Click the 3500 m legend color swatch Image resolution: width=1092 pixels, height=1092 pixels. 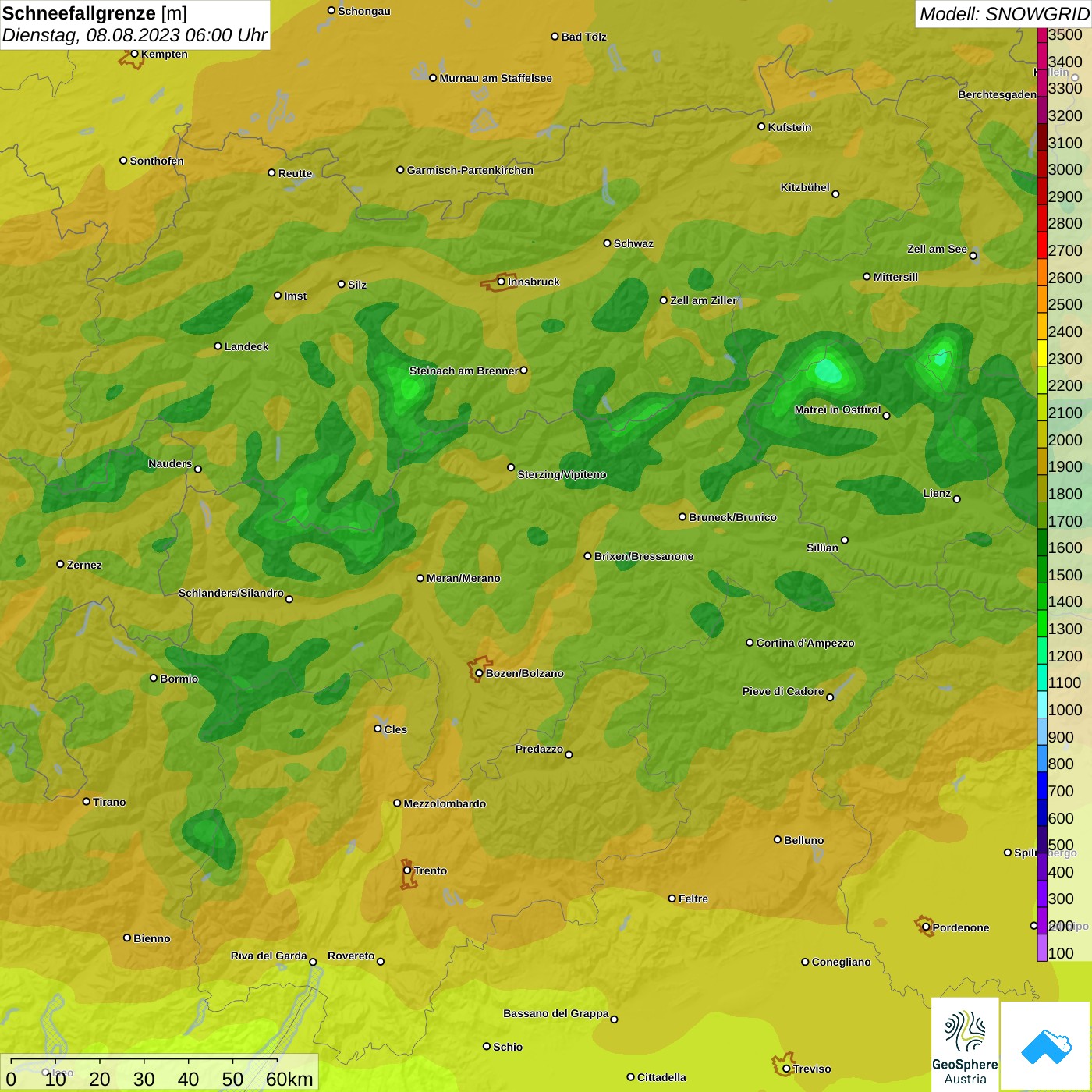[1042, 35]
